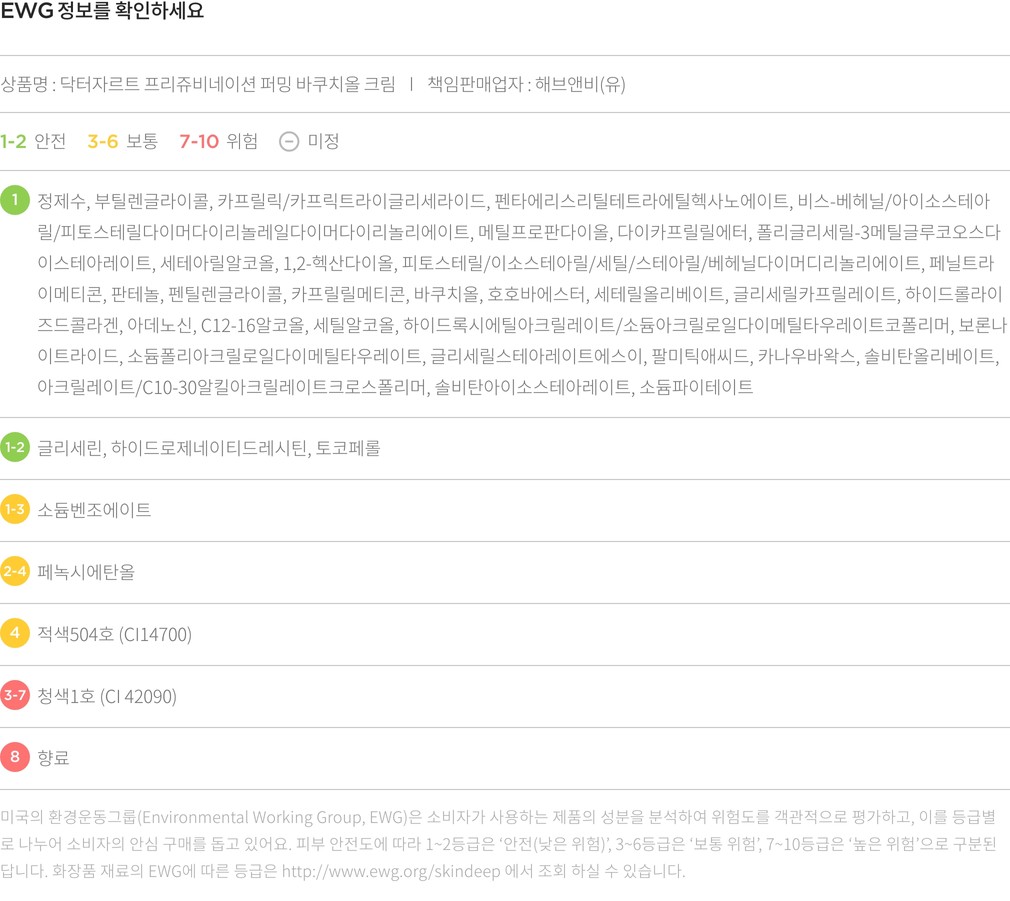Screen dimensions: 1010x901
Task: Click the 소듐벤조에이트 ingredient
Action: 94,510
